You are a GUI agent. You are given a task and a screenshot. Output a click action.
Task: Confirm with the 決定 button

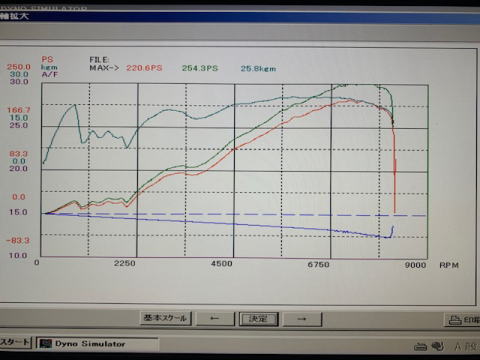pos(258,319)
